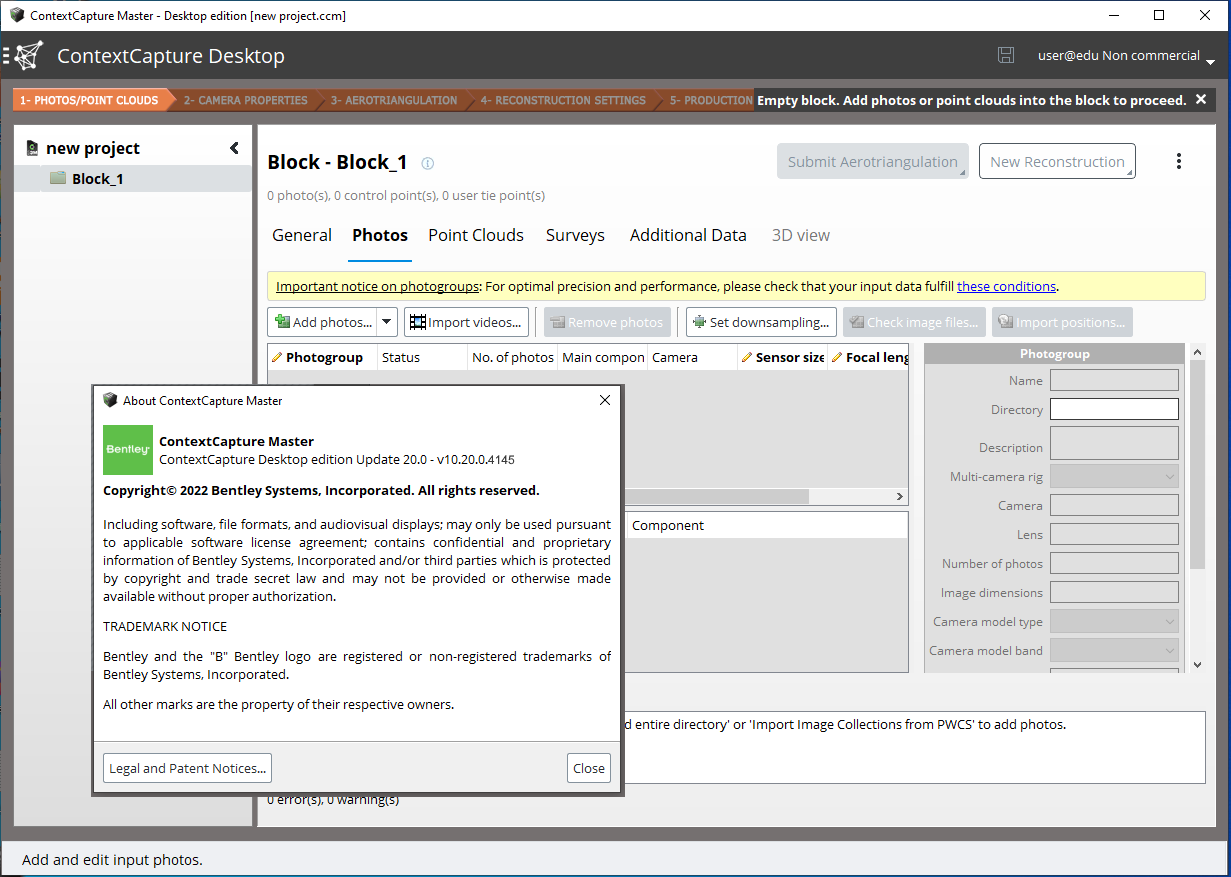Switch to the General tab
Viewport: 1231px width, 877px height.
coord(302,235)
